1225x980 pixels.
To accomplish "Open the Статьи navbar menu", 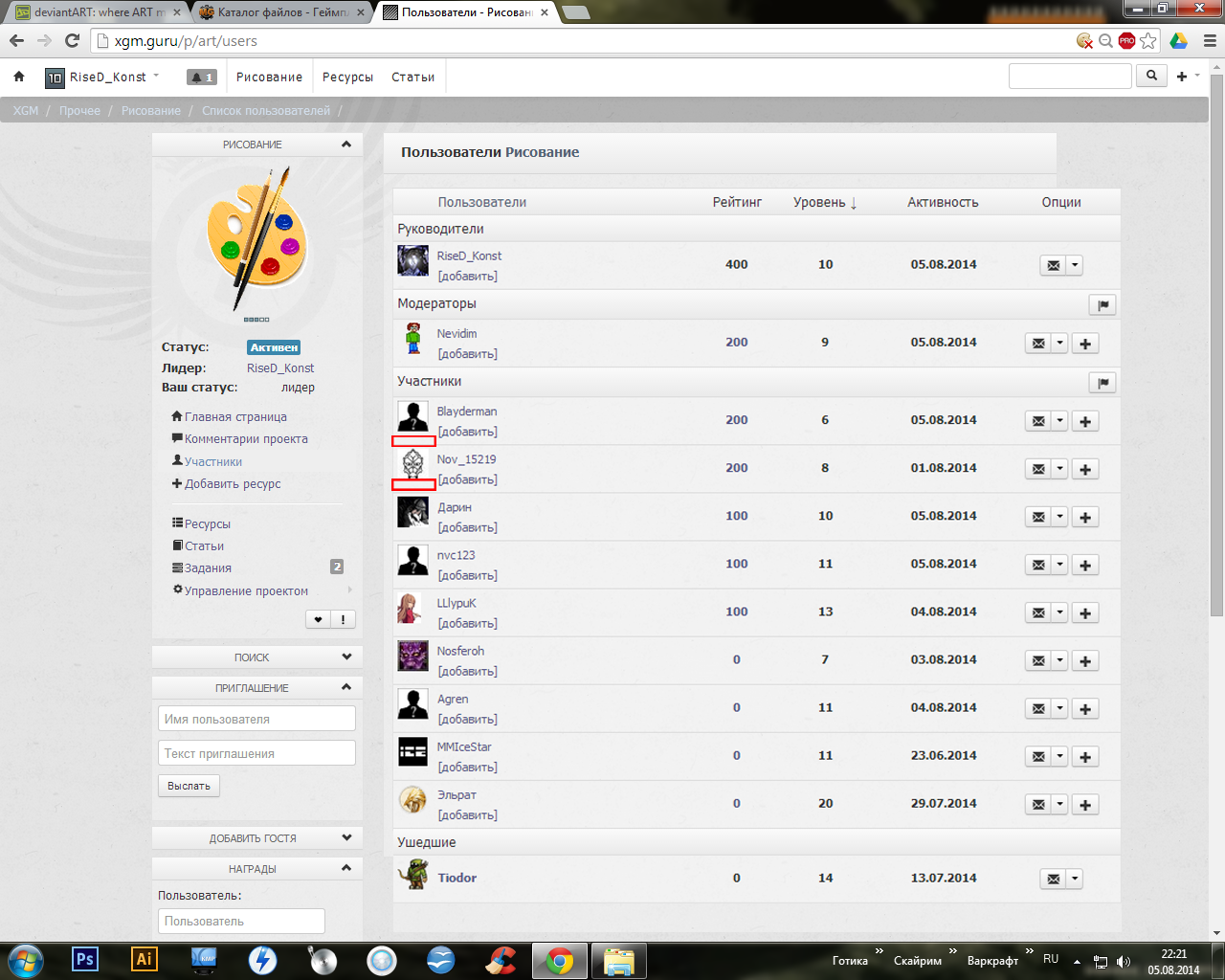I will tap(412, 78).
